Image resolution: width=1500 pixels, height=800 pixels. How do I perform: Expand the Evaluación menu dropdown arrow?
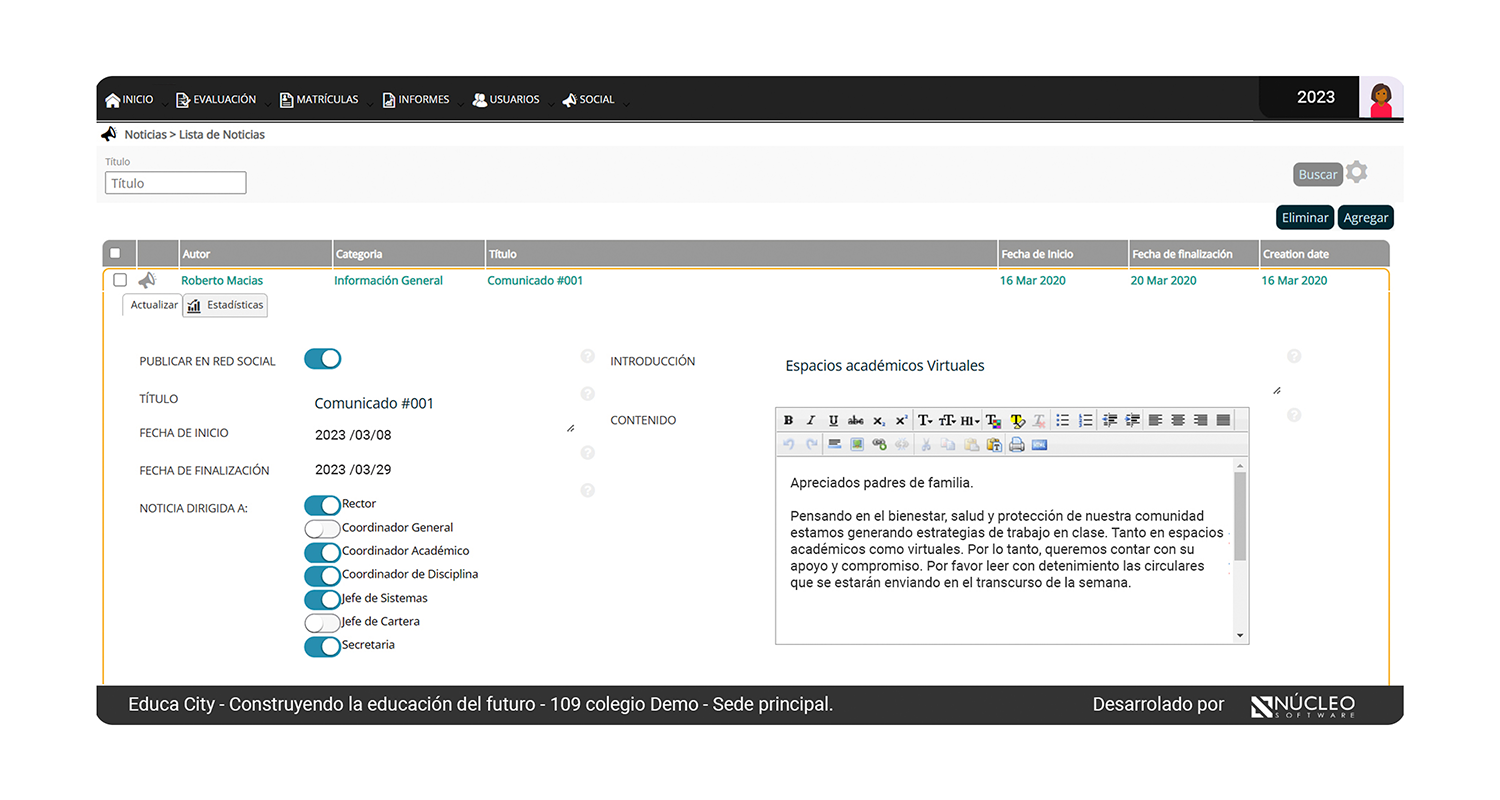click(x=267, y=103)
